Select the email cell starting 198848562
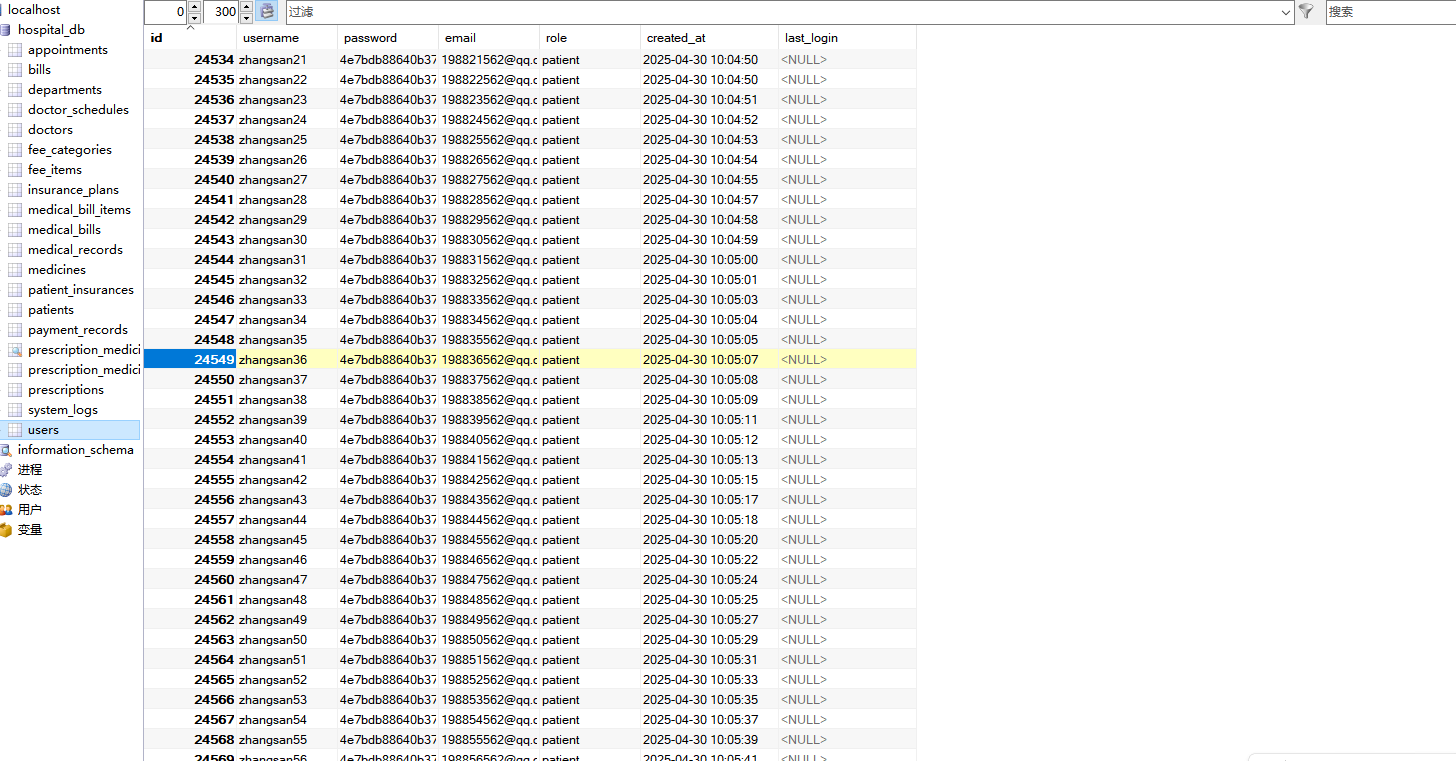 [x=489, y=600]
